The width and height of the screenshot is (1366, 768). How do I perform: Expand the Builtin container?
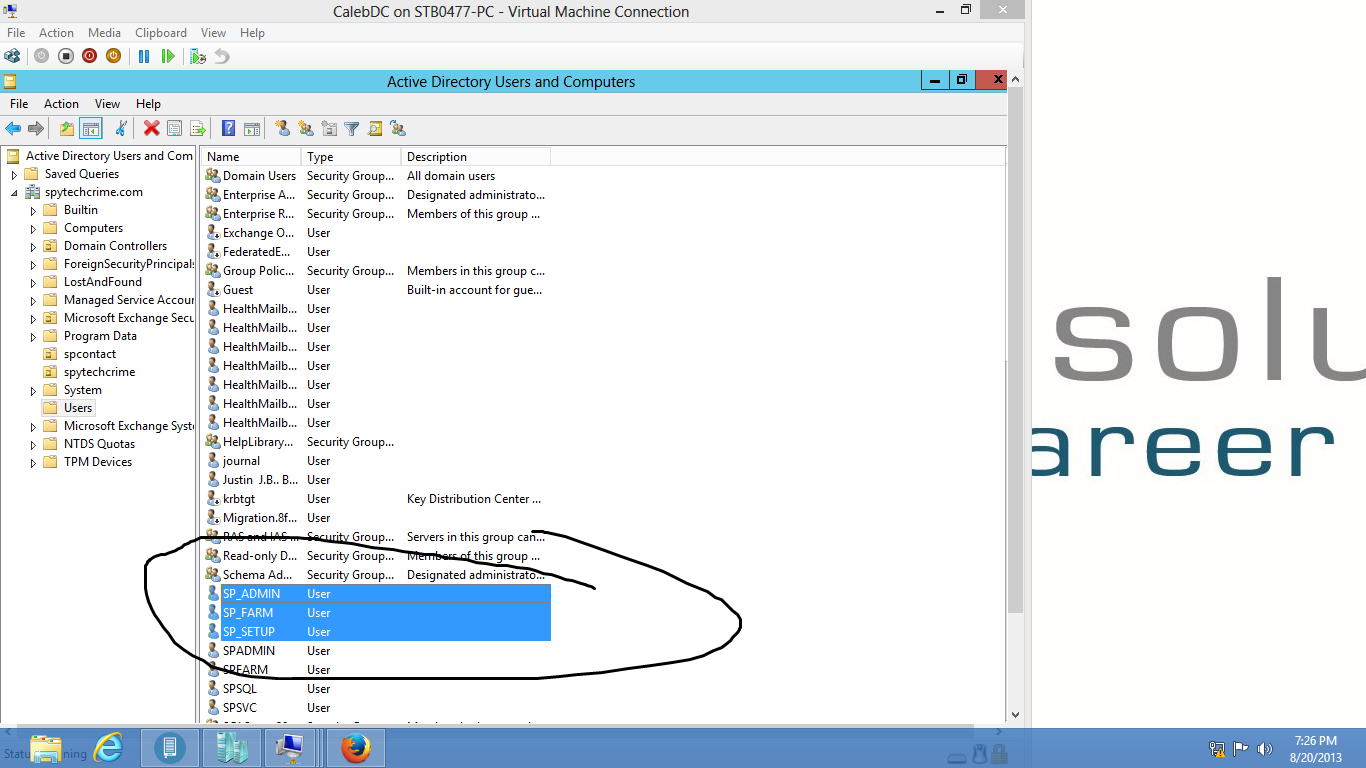[x=33, y=210]
